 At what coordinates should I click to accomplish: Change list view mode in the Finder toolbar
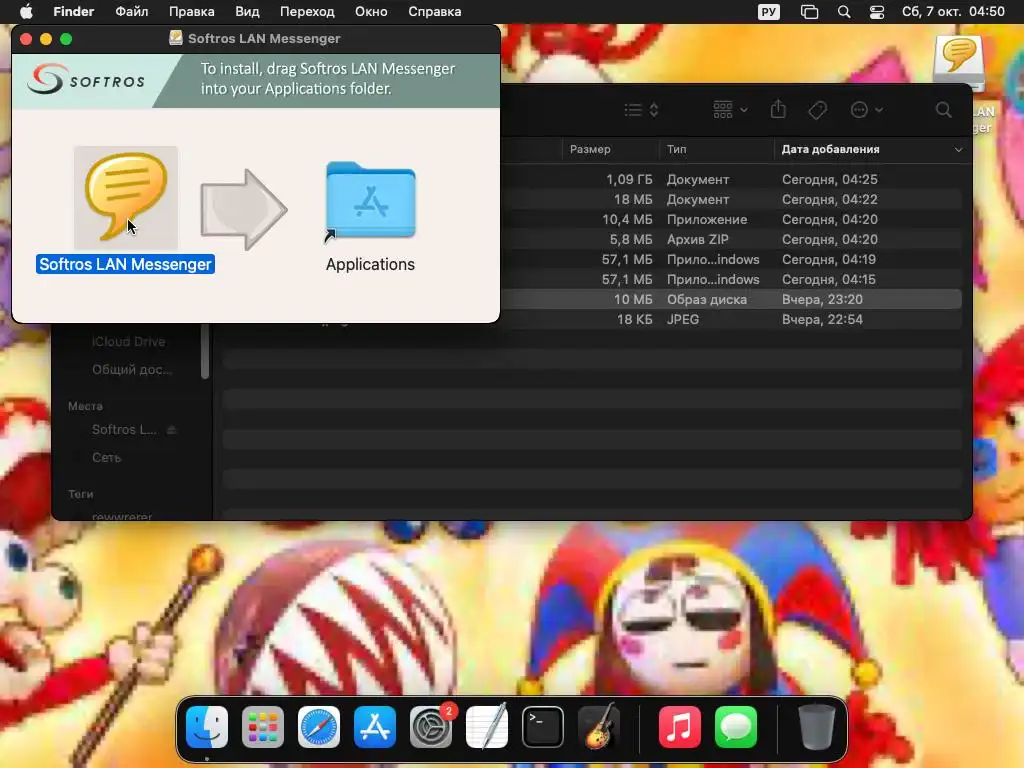coord(641,110)
